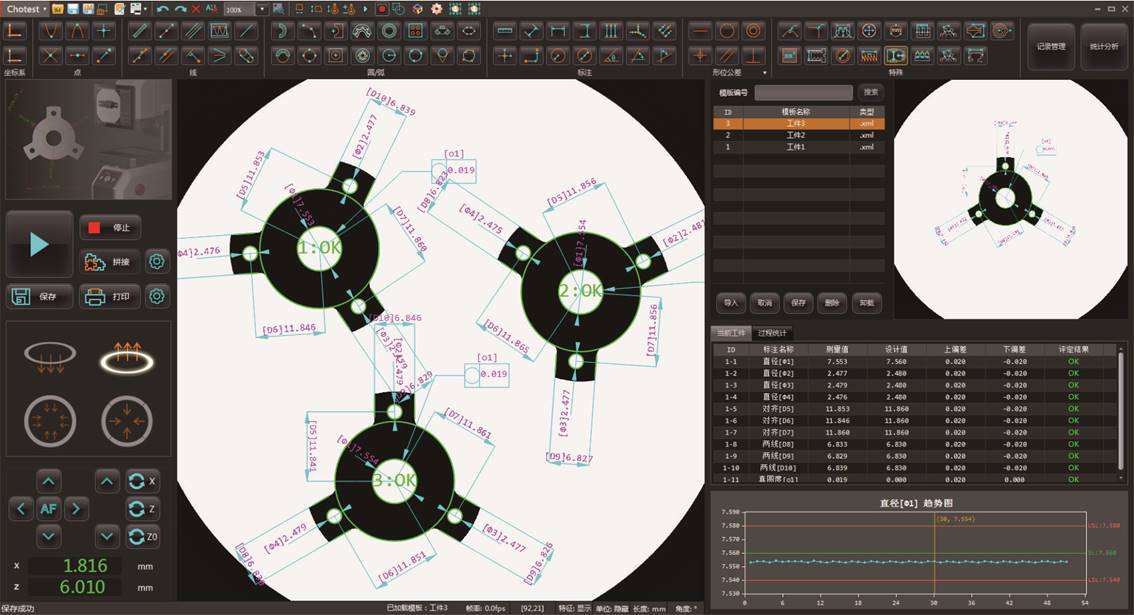
Task: Select template row 工件3
Action: (x=798, y=124)
